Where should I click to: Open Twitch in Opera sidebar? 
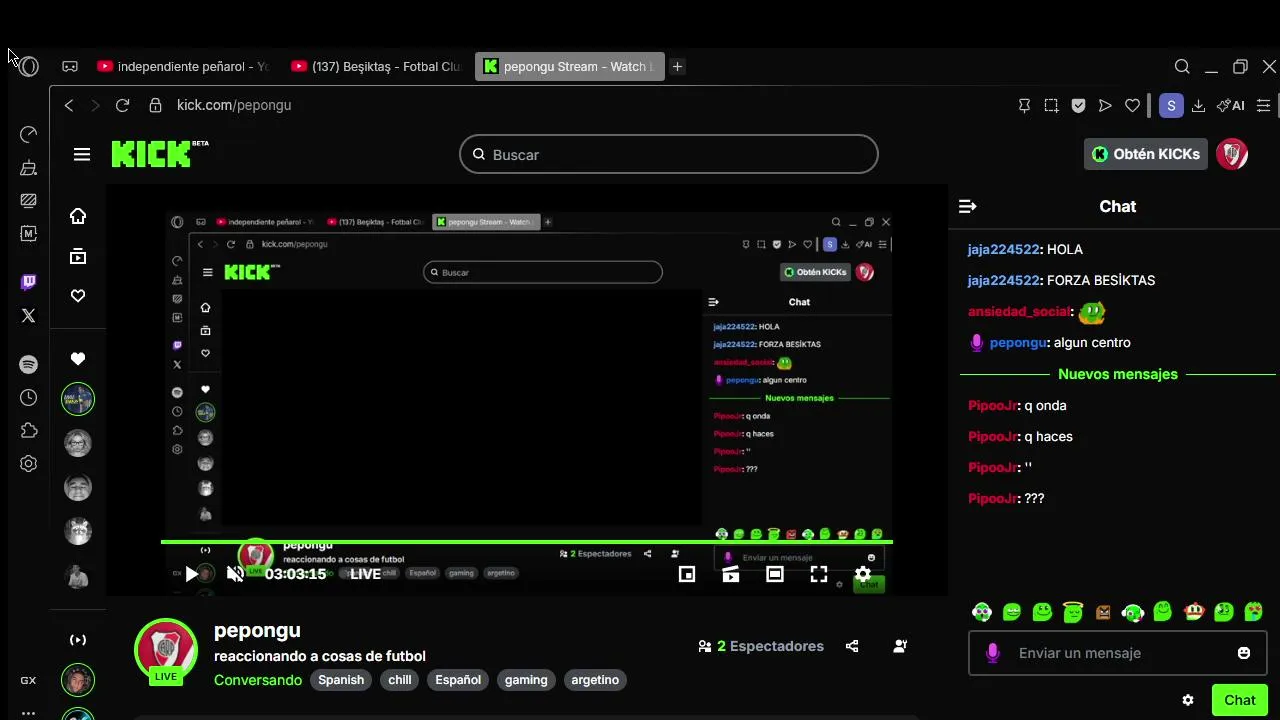click(x=28, y=282)
